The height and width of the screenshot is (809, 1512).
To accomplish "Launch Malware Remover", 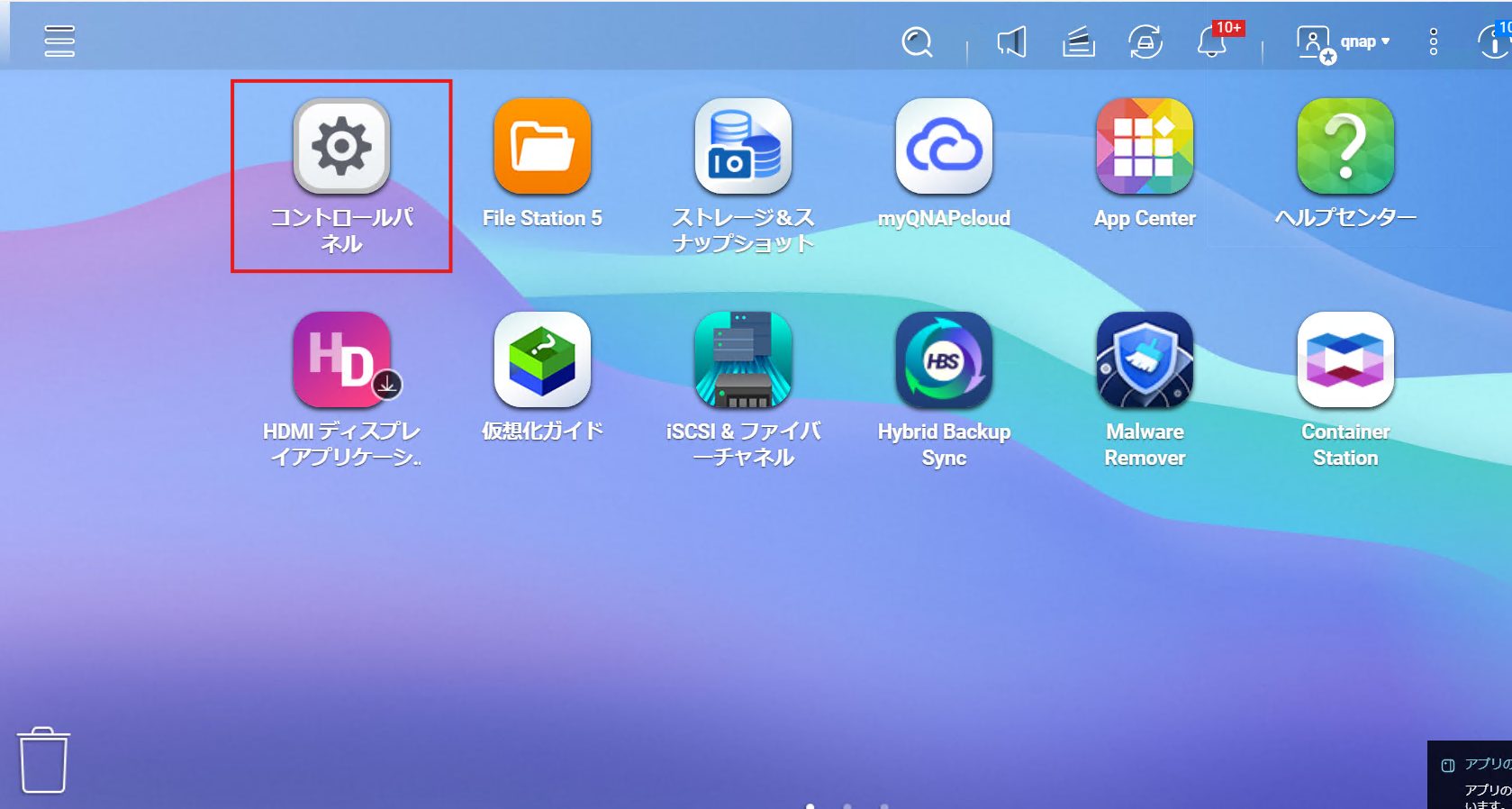I will tap(1145, 359).
